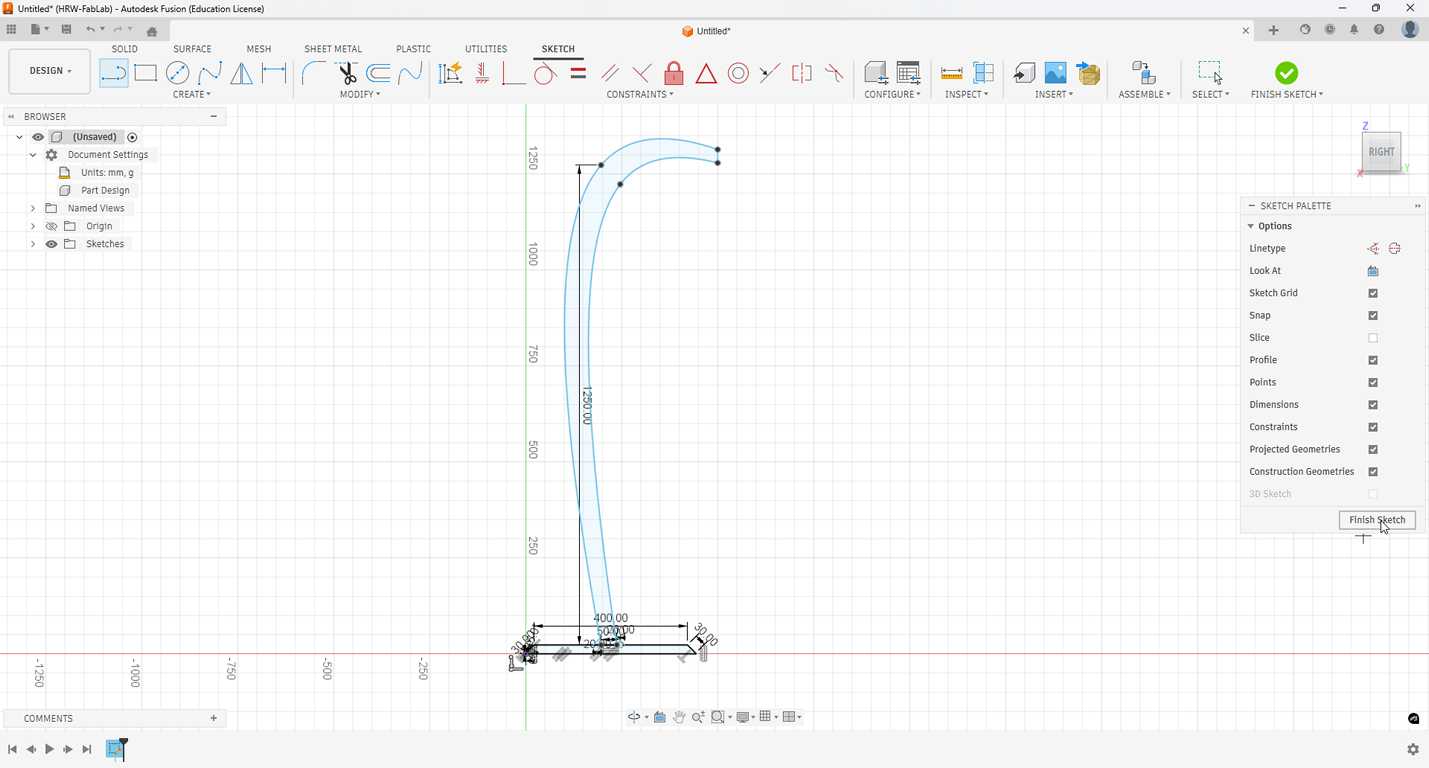
Task: Choose the Fillet modify tool
Action: (314, 73)
